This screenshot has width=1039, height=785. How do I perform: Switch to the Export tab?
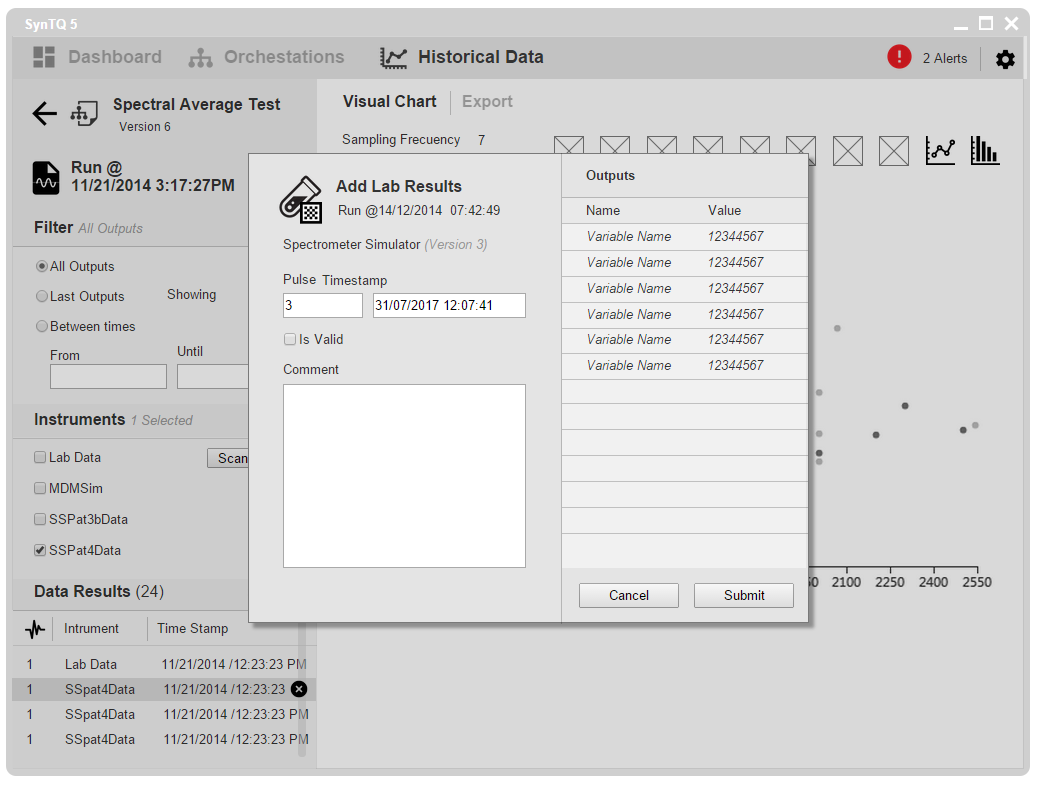(487, 101)
